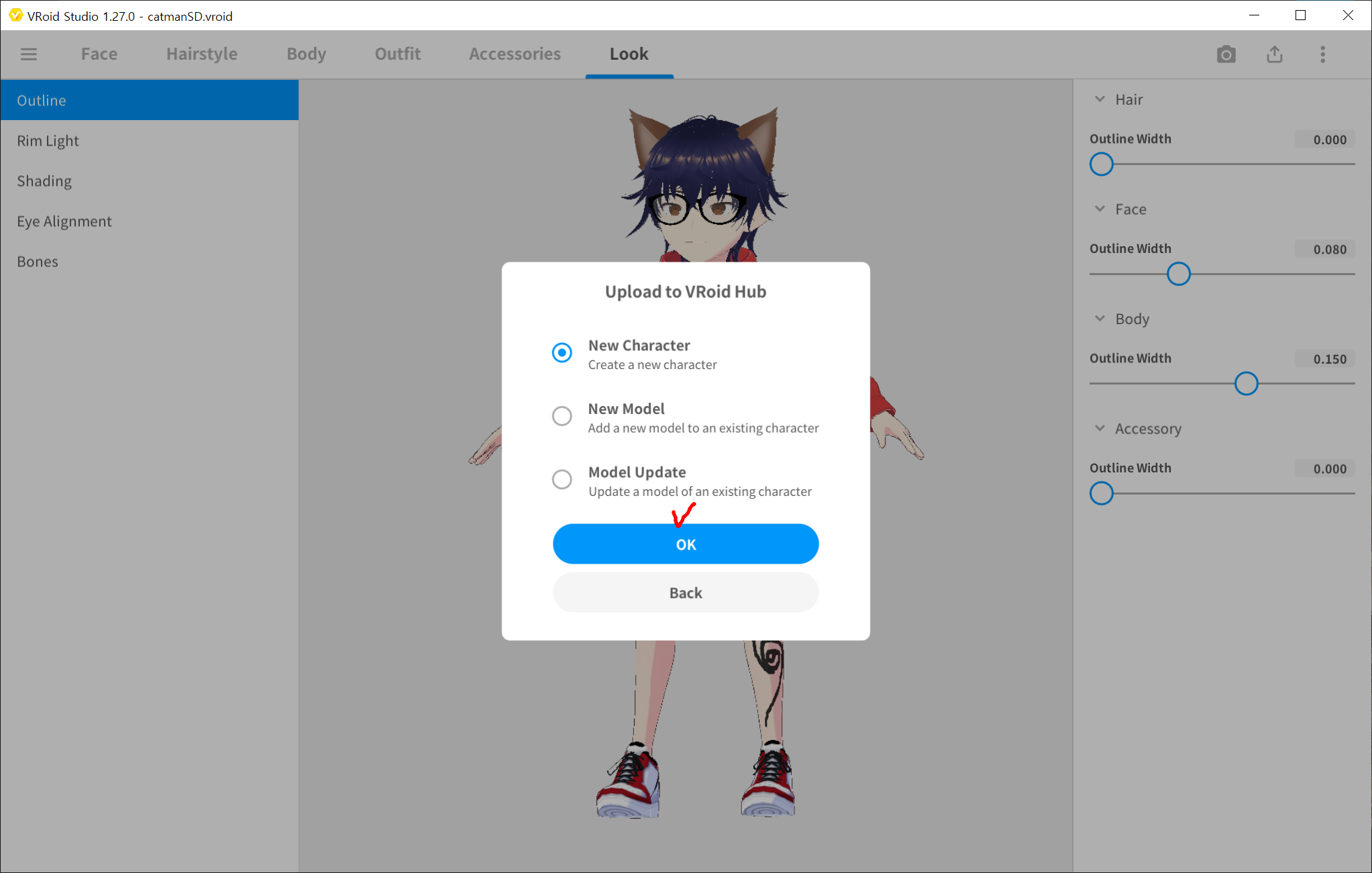Click the Body Outline Width slider handle
Image resolution: width=1372 pixels, height=873 pixels.
[1246, 384]
